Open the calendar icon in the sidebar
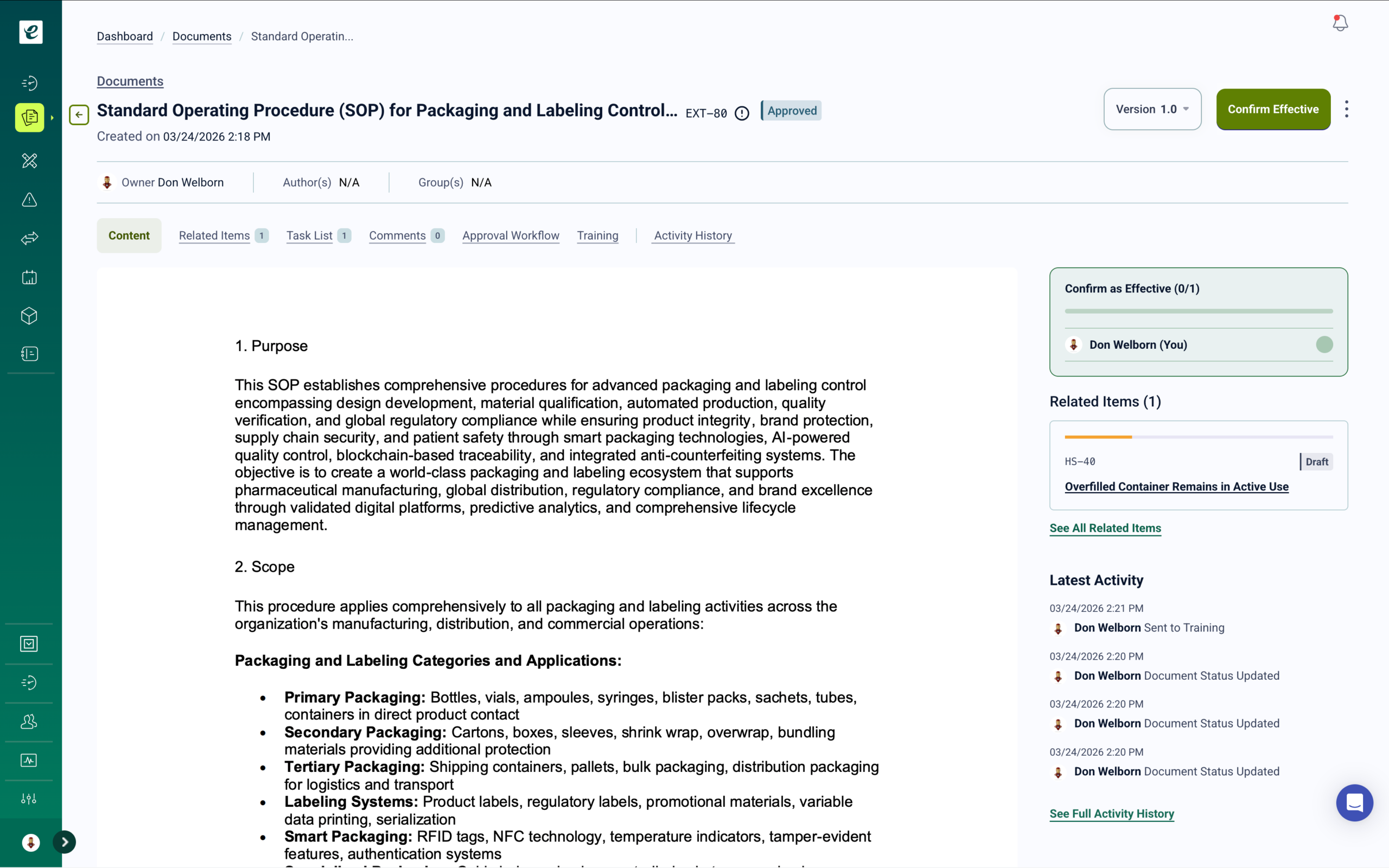This screenshot has height=868, width=1389. pyautogui.click(x=29, y=277)
